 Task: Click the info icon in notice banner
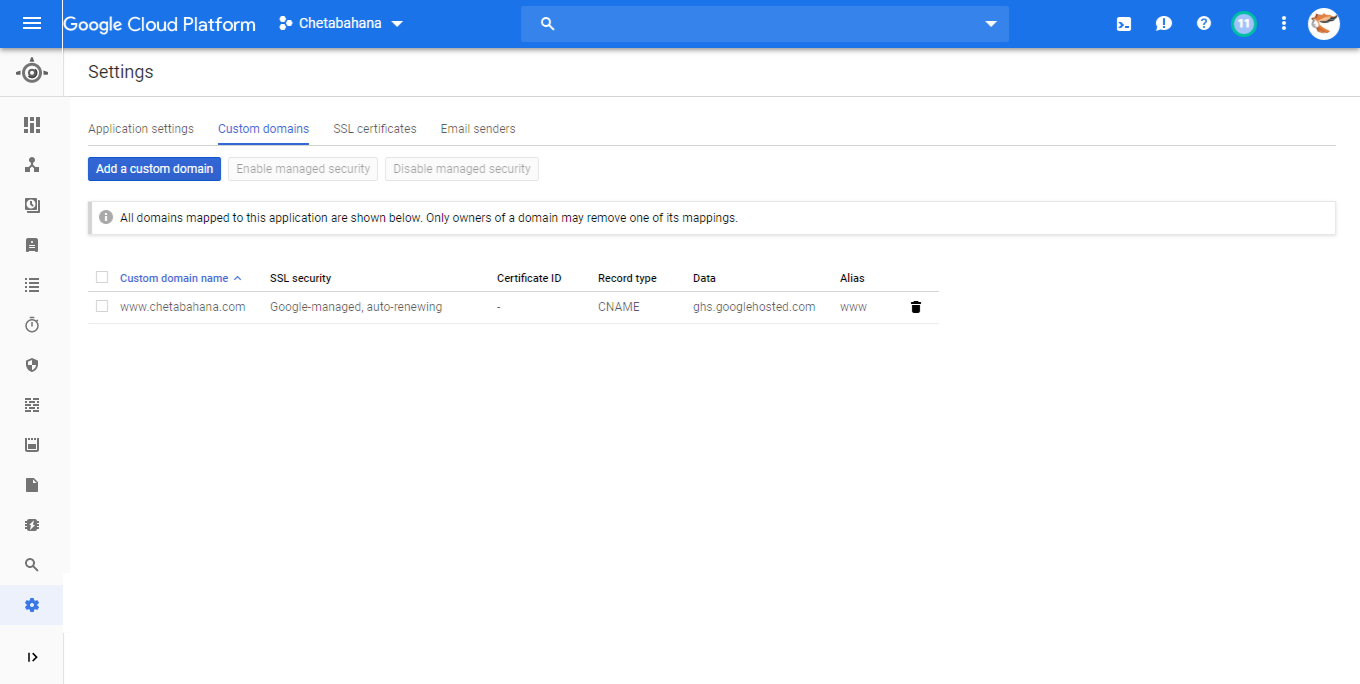click(106, 217)
